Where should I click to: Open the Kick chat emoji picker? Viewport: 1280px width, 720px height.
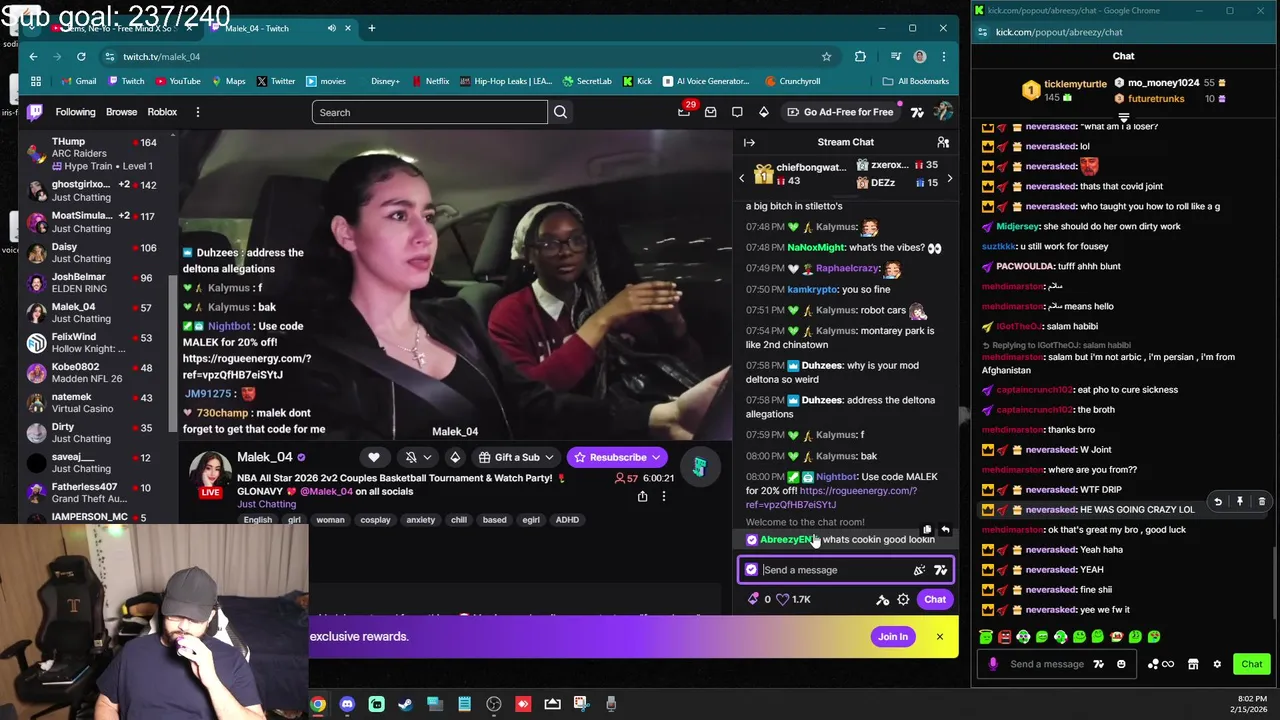1121,664
